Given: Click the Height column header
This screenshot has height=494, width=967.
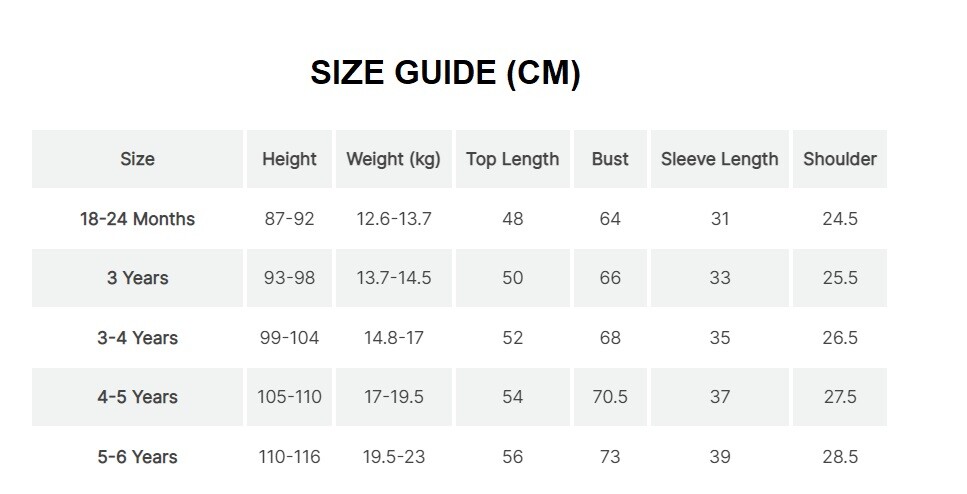Looking at the screenshot, I should [289, 159].
